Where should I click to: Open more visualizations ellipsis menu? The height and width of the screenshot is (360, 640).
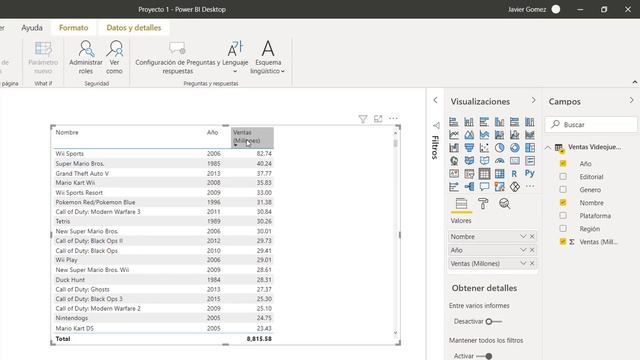click(x=530, y=187)
